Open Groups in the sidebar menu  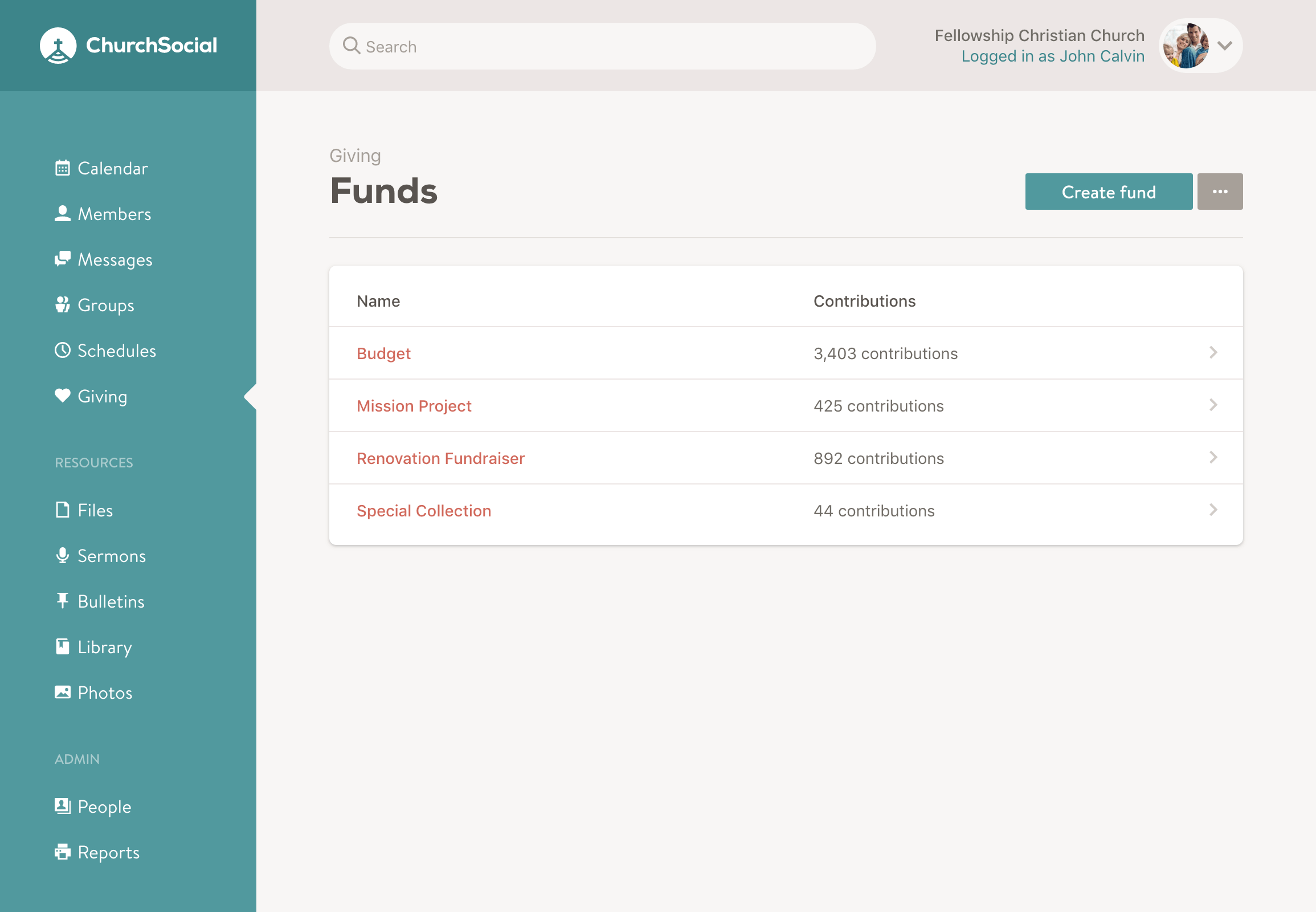105,305
